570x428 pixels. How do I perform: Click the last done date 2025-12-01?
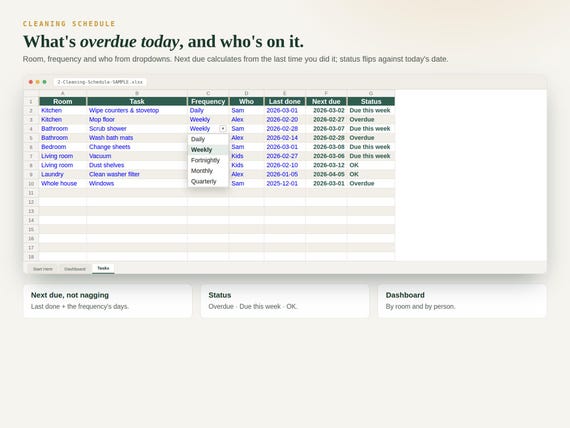pos(285,183)
